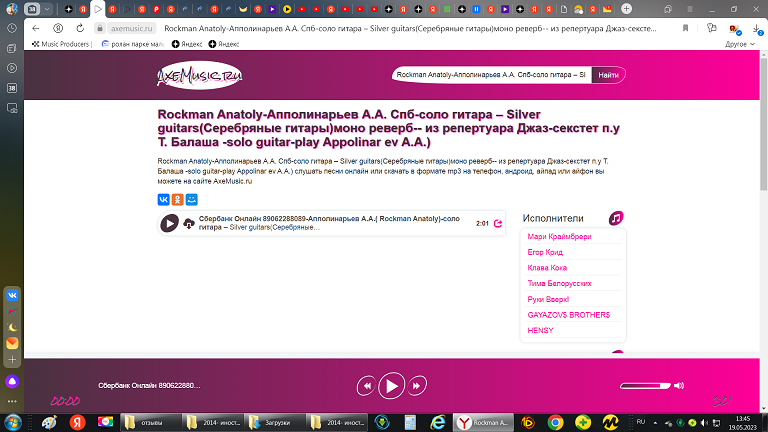Show hidden system tray icons
The height and width of the screenshot is (432, 768).
(x=655, y=422)
